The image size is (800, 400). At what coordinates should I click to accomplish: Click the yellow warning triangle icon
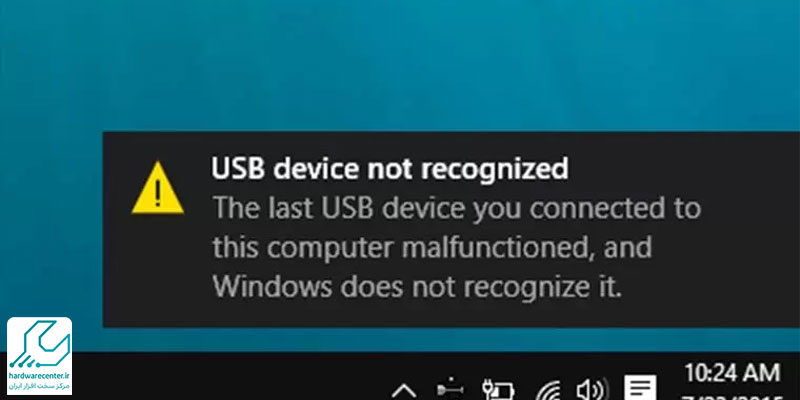(x=158, y=188)
